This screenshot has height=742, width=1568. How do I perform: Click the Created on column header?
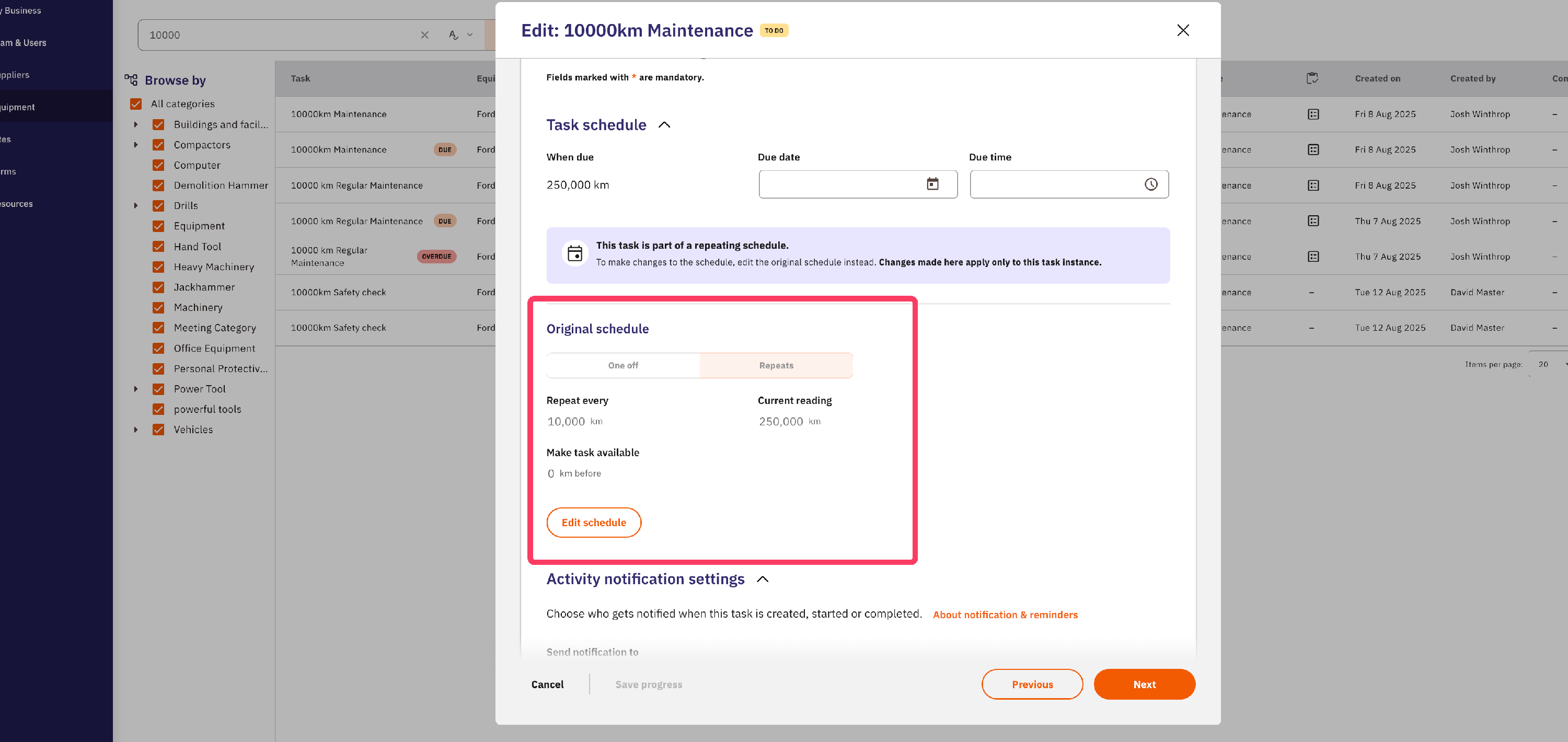[1377, 78]
